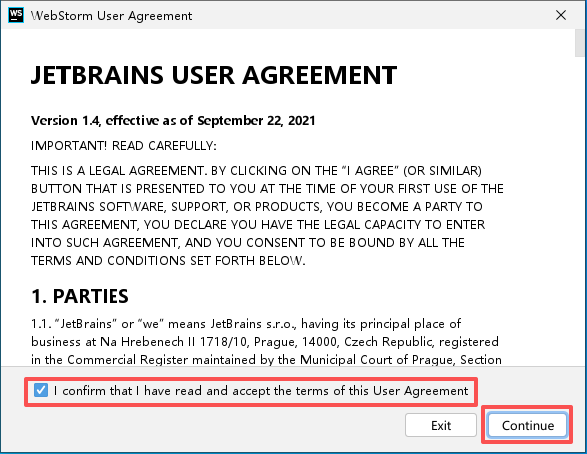The width and height of the screenshot is (587, 454).
Task: Click the vertical scrollbar thumb of agreement text
Action: point(580,43)
